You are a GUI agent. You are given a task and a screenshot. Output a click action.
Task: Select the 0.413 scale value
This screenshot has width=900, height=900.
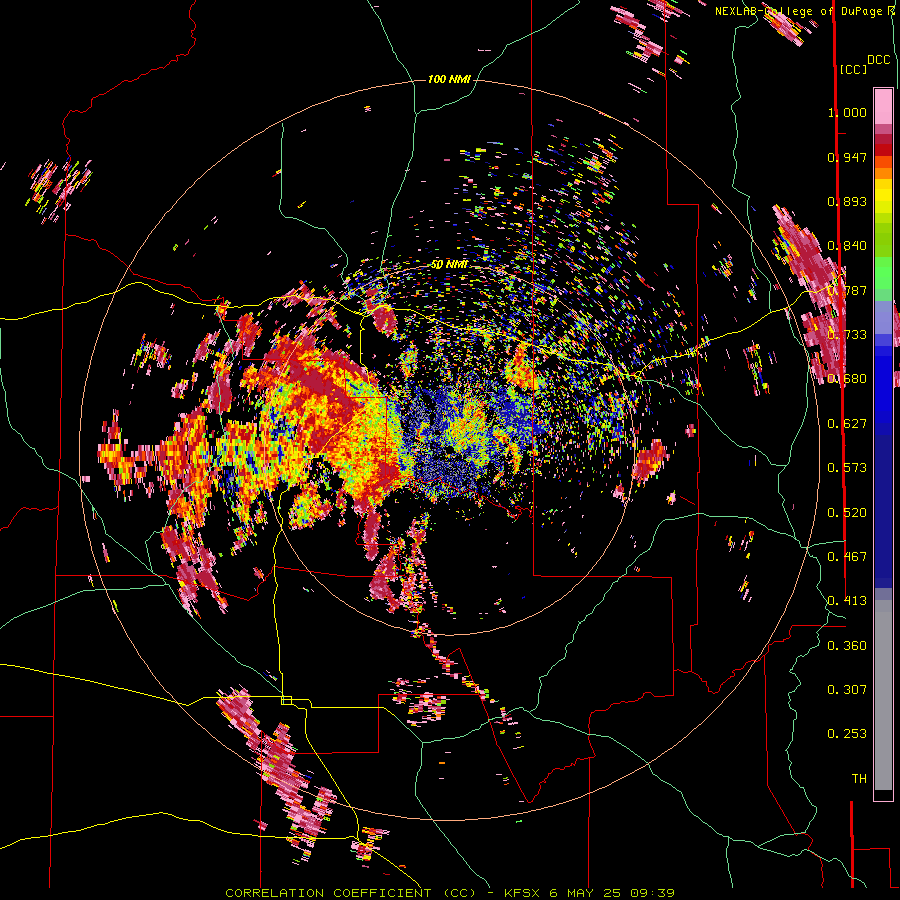(x=847, y=601)
